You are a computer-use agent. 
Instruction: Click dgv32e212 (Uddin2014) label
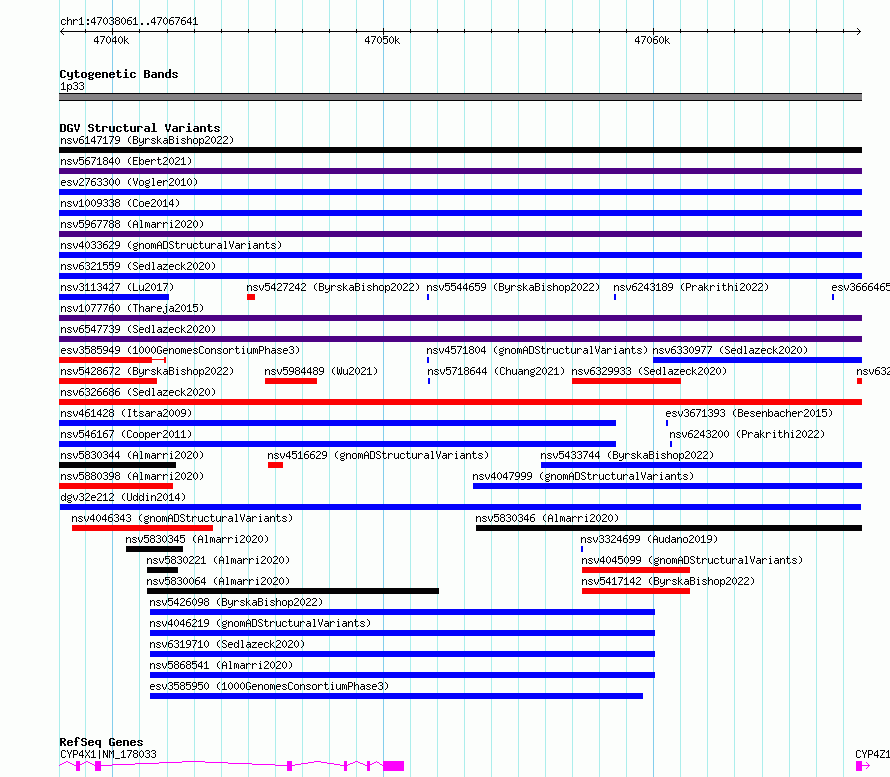(123, 497)
